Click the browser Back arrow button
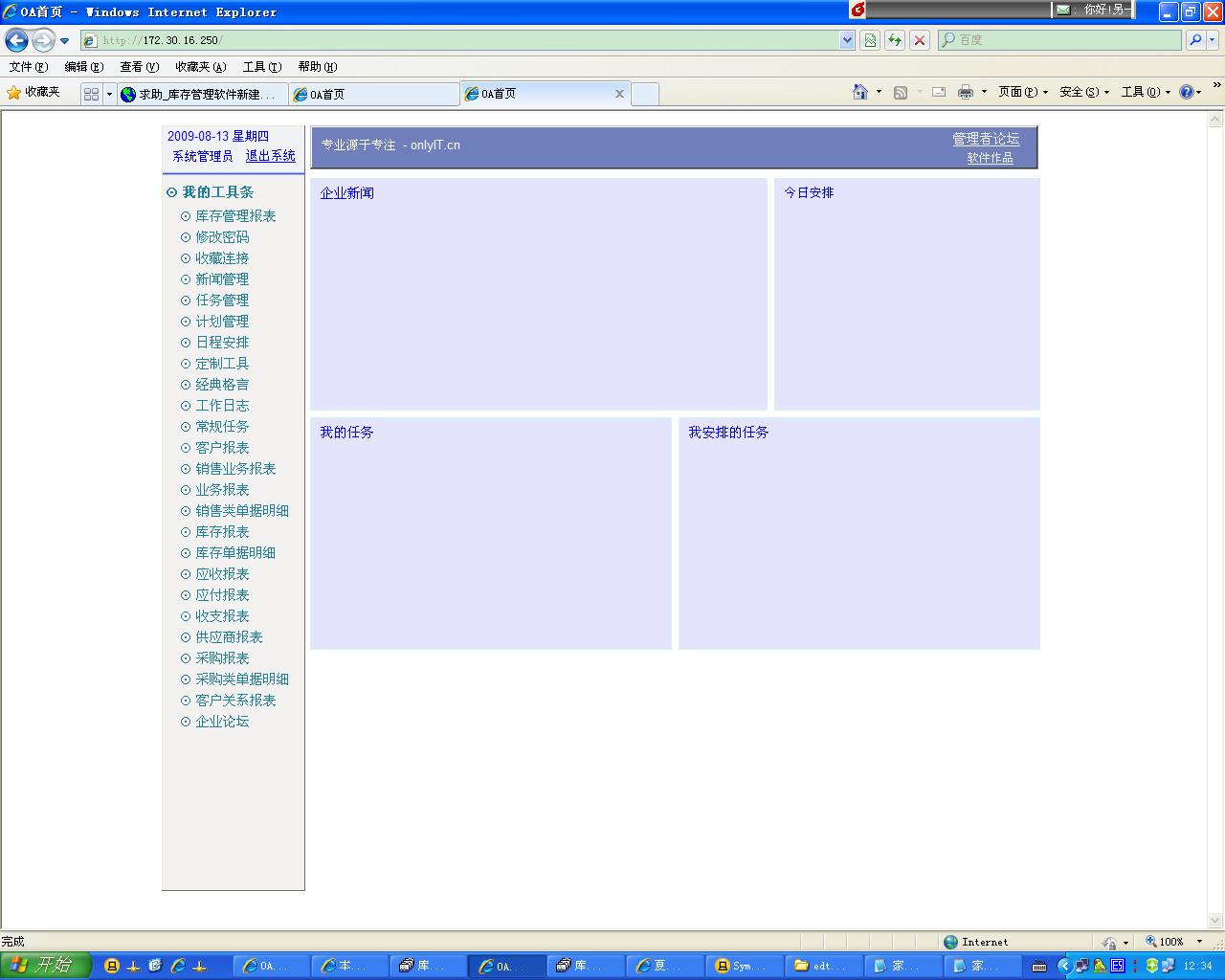This screenshot has width=1225, height=980. 16,40
